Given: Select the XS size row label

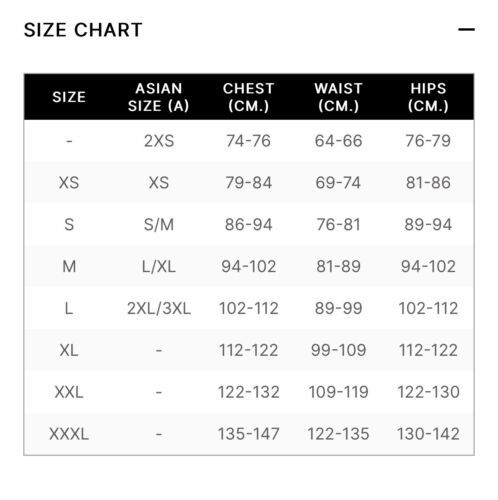Looking at the screenshot, I should (x=69, y=183).
